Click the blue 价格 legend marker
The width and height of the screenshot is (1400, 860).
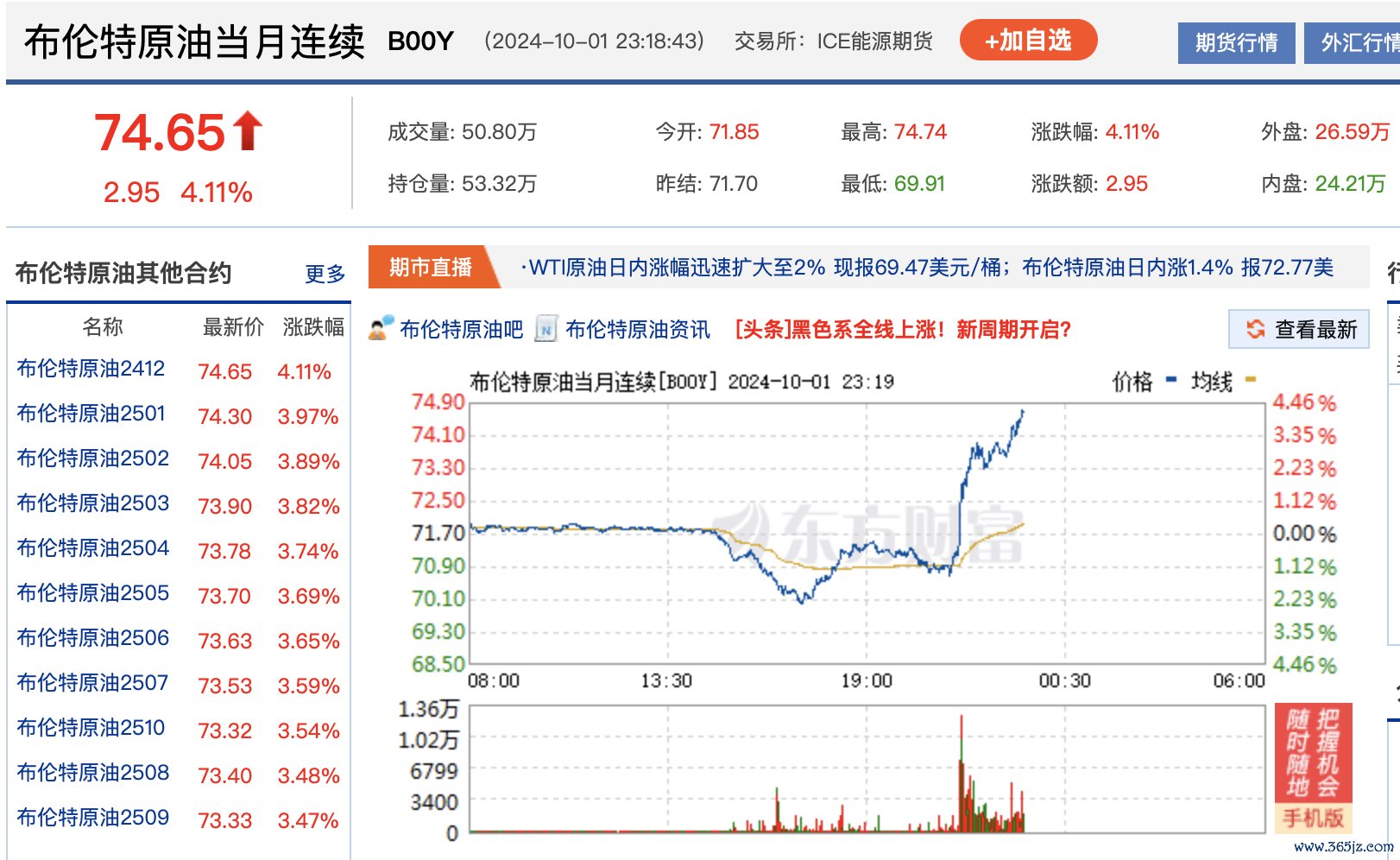1171,379
